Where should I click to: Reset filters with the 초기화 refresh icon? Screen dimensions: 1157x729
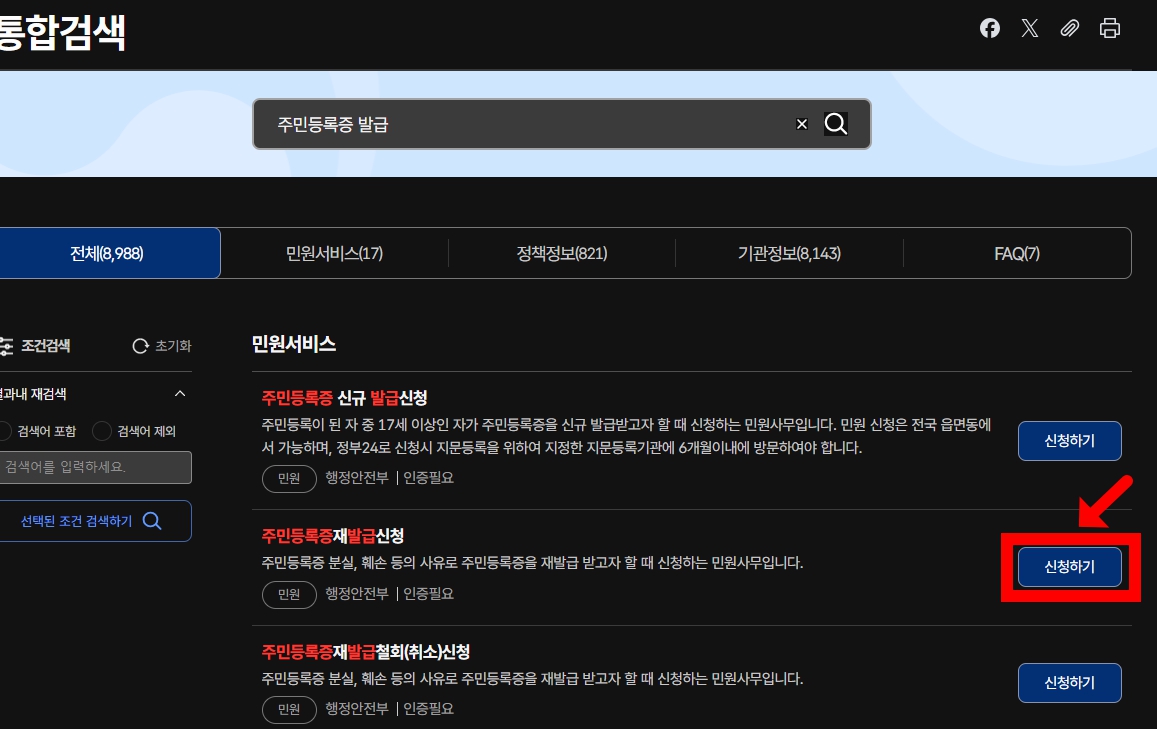coord(140,346)
